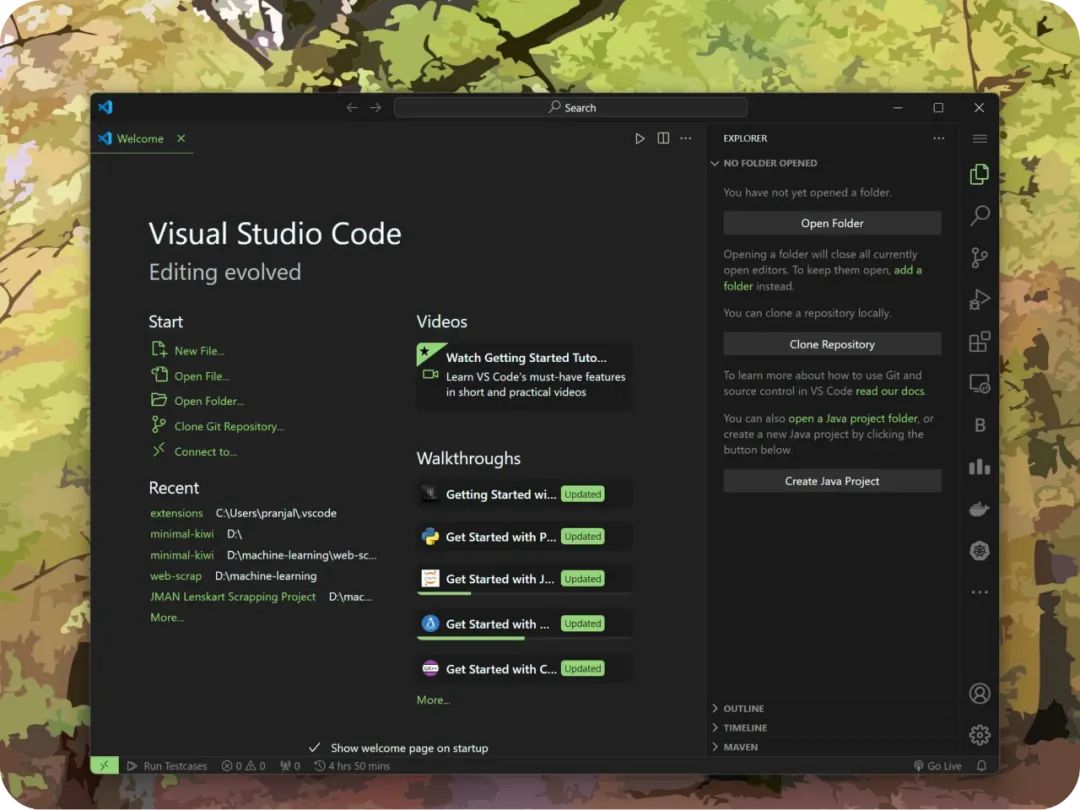Open Explorer panel more actions menu

click(x=938, y=139)
